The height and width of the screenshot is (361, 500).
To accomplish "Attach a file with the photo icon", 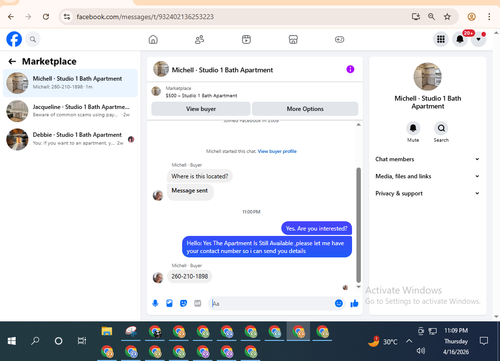I will coord(169,303).
